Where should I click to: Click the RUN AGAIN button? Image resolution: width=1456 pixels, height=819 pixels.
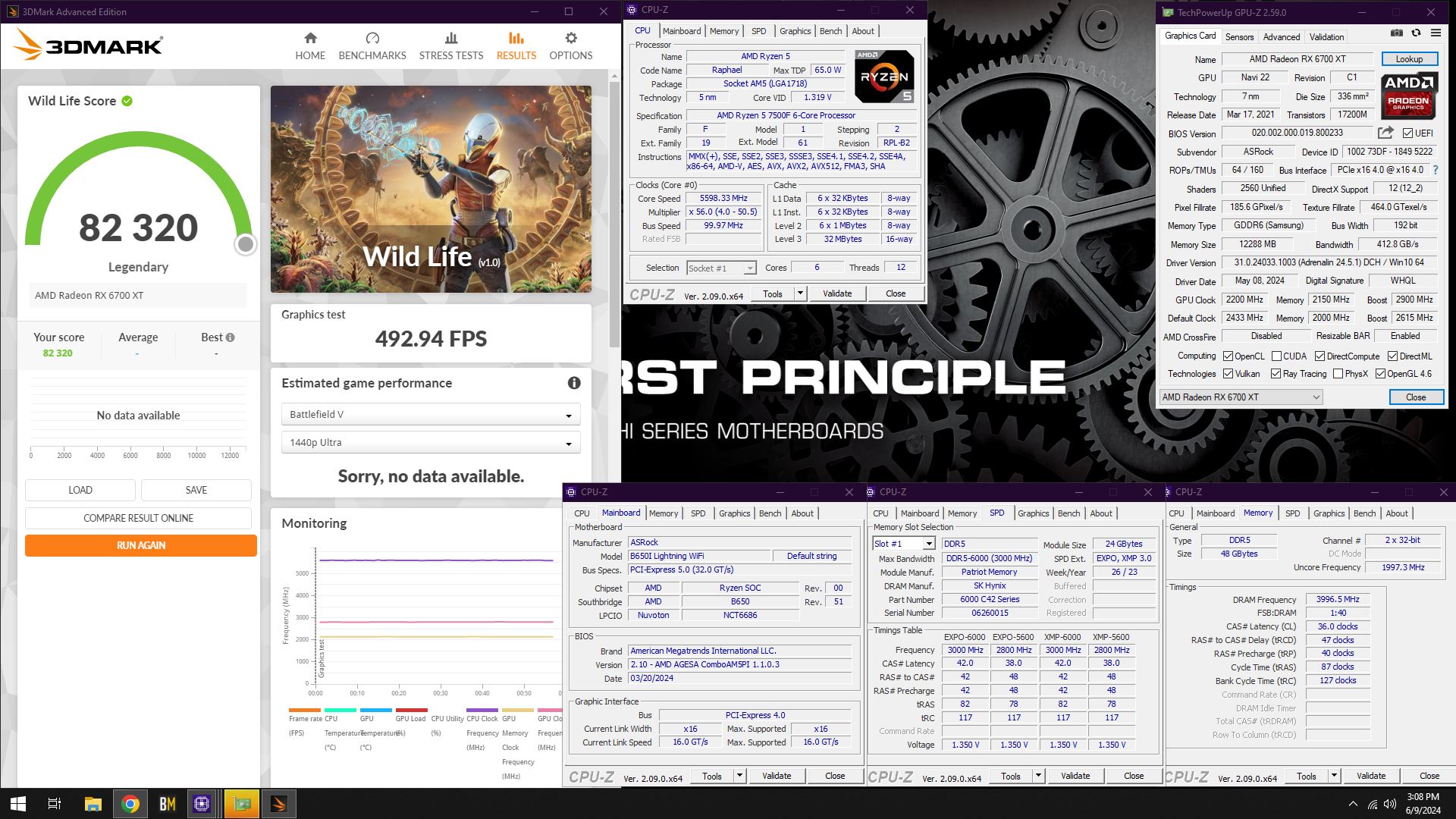point(141,545)
